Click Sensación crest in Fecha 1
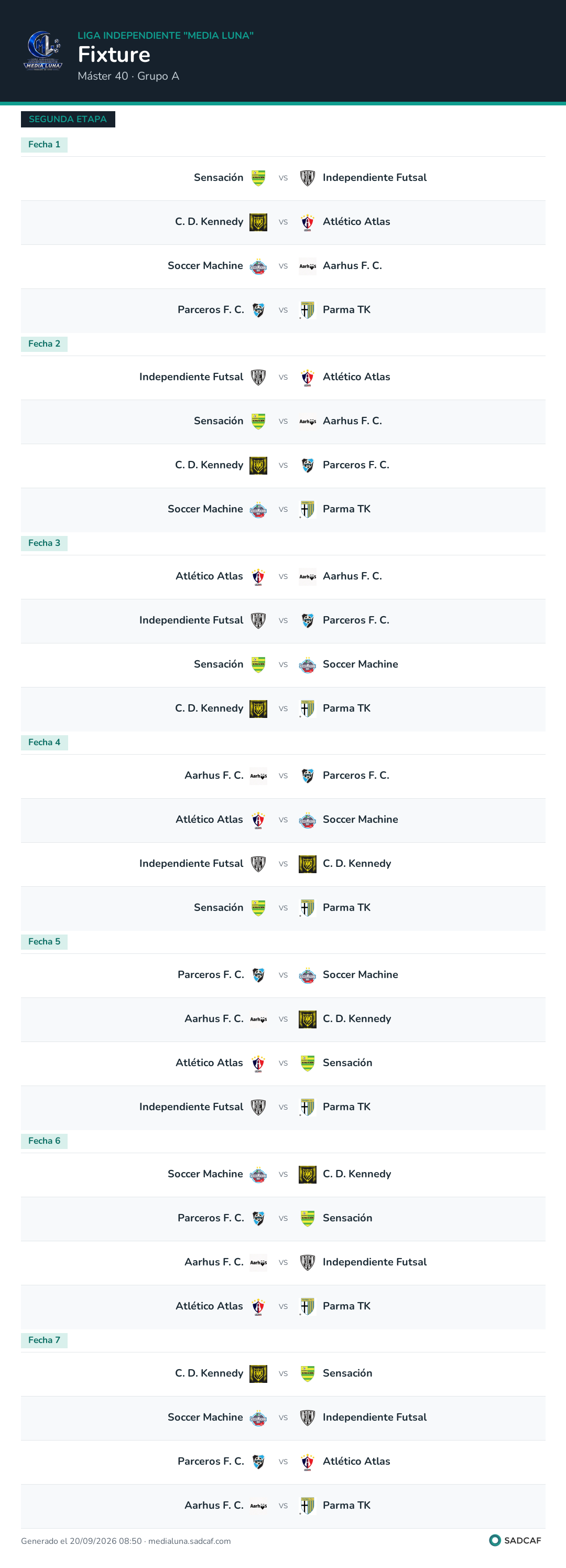The image size is (566, 1568). [258, 178]
